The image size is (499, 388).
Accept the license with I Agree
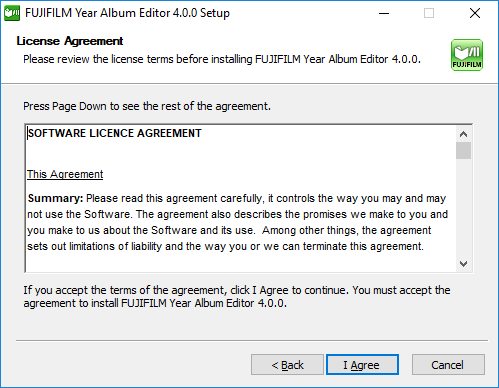point(362,365)
